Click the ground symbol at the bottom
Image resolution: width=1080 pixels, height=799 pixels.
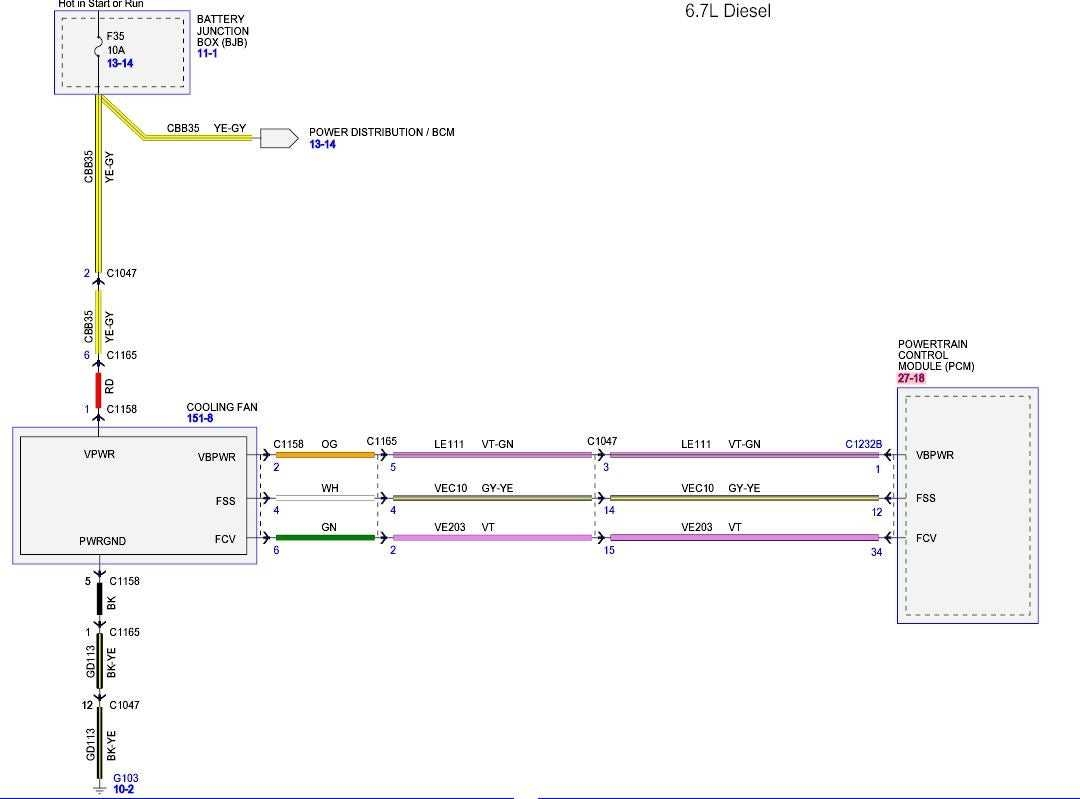pos(98,790)
